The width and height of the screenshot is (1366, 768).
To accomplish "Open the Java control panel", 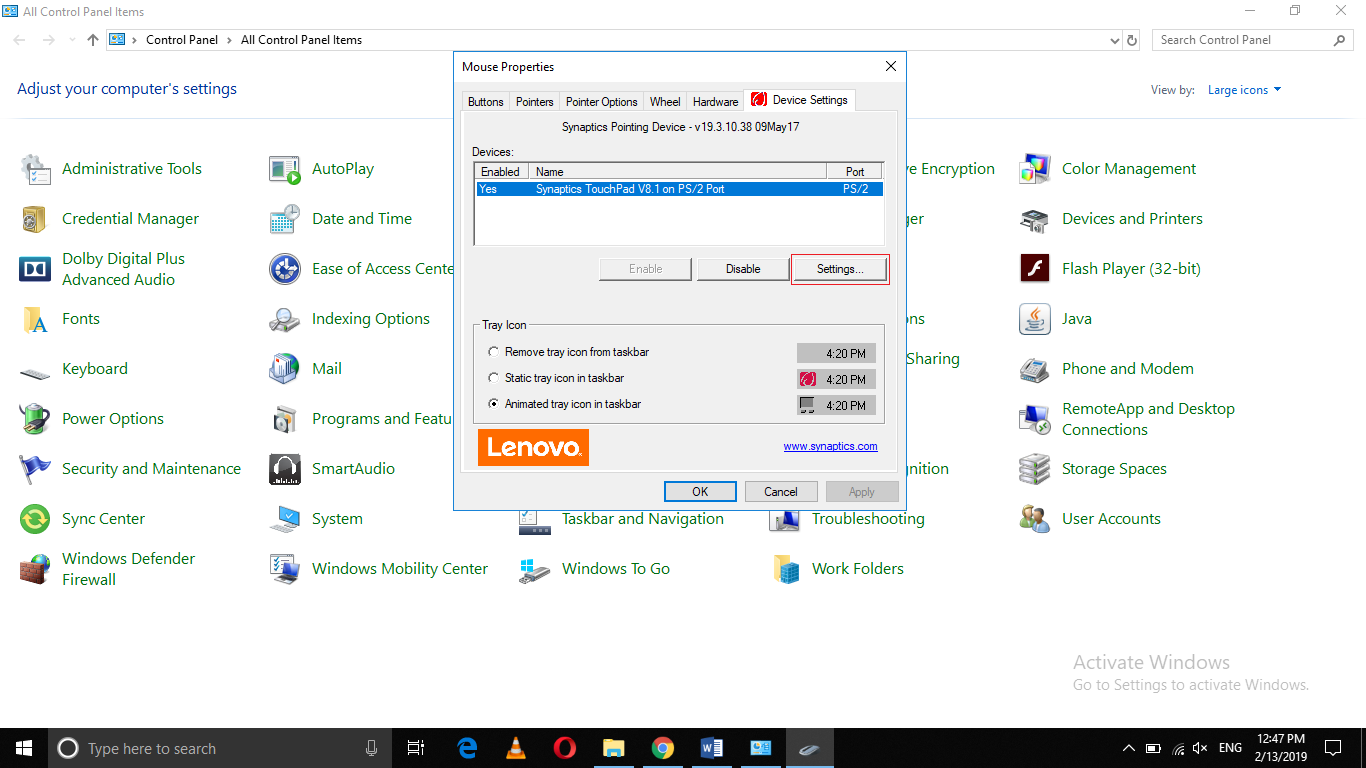I will point(1077,318).
